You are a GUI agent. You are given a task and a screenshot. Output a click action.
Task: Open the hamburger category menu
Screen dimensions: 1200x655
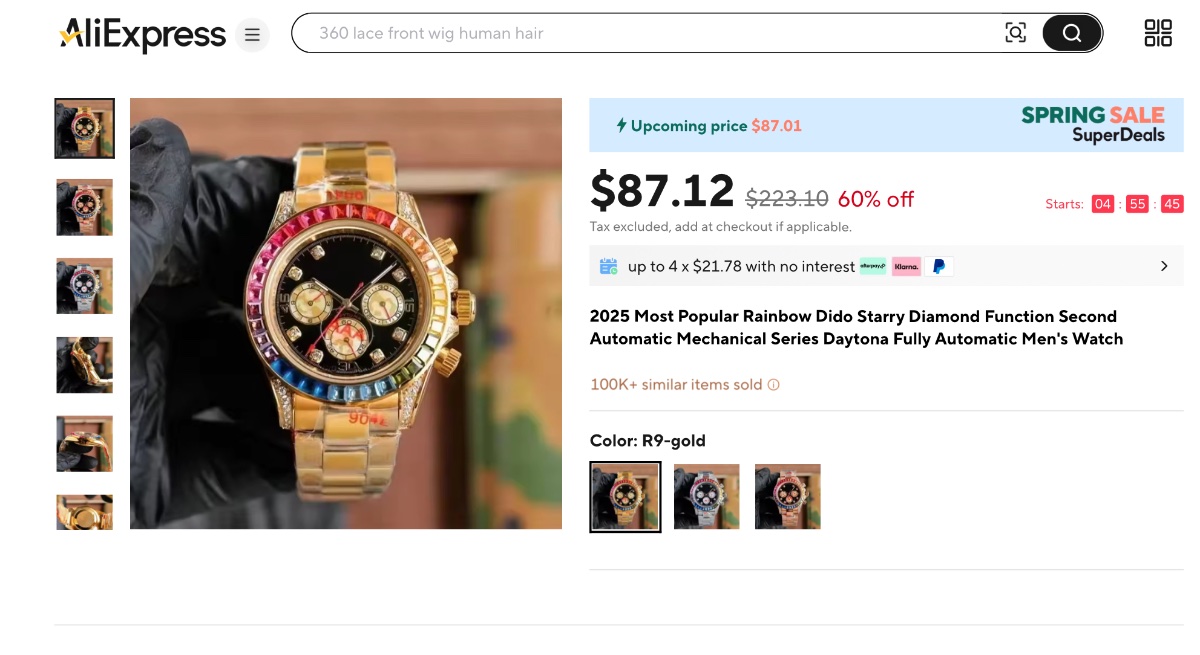coord(252,35)
